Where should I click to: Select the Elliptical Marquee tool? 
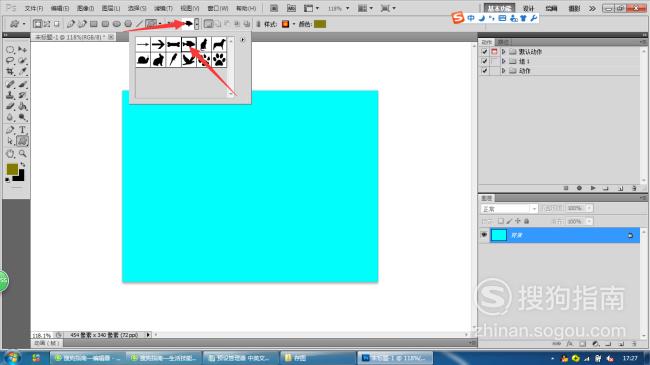pos(10,50)
